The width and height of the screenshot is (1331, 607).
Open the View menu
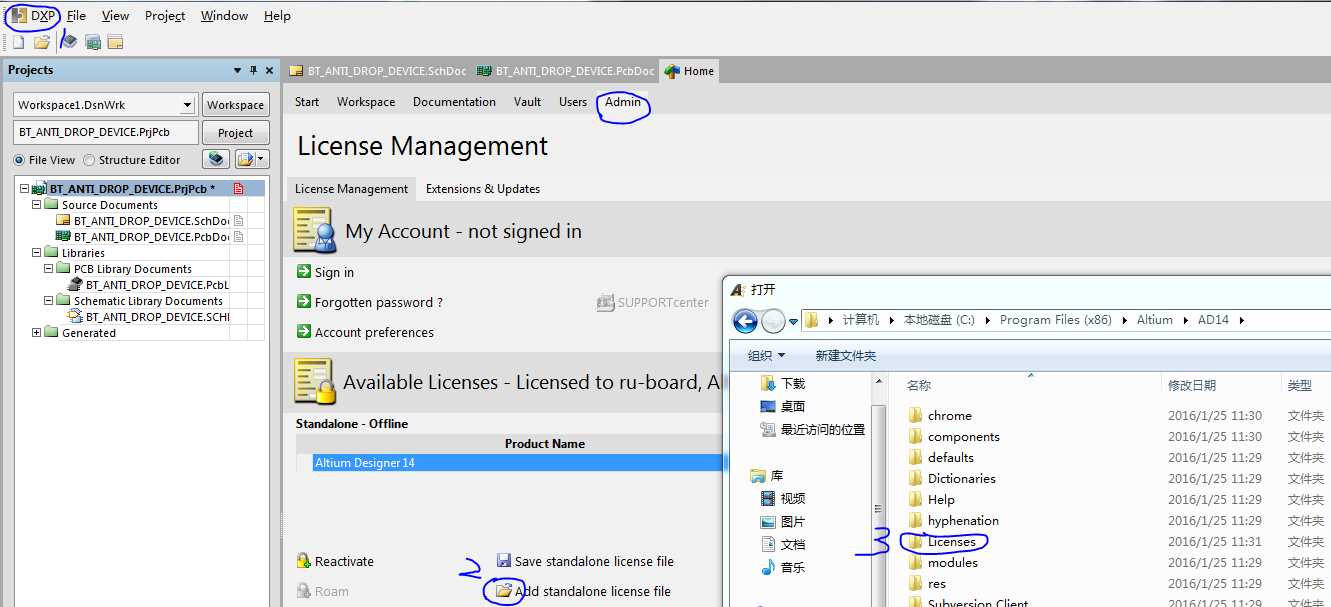(115, 16)
